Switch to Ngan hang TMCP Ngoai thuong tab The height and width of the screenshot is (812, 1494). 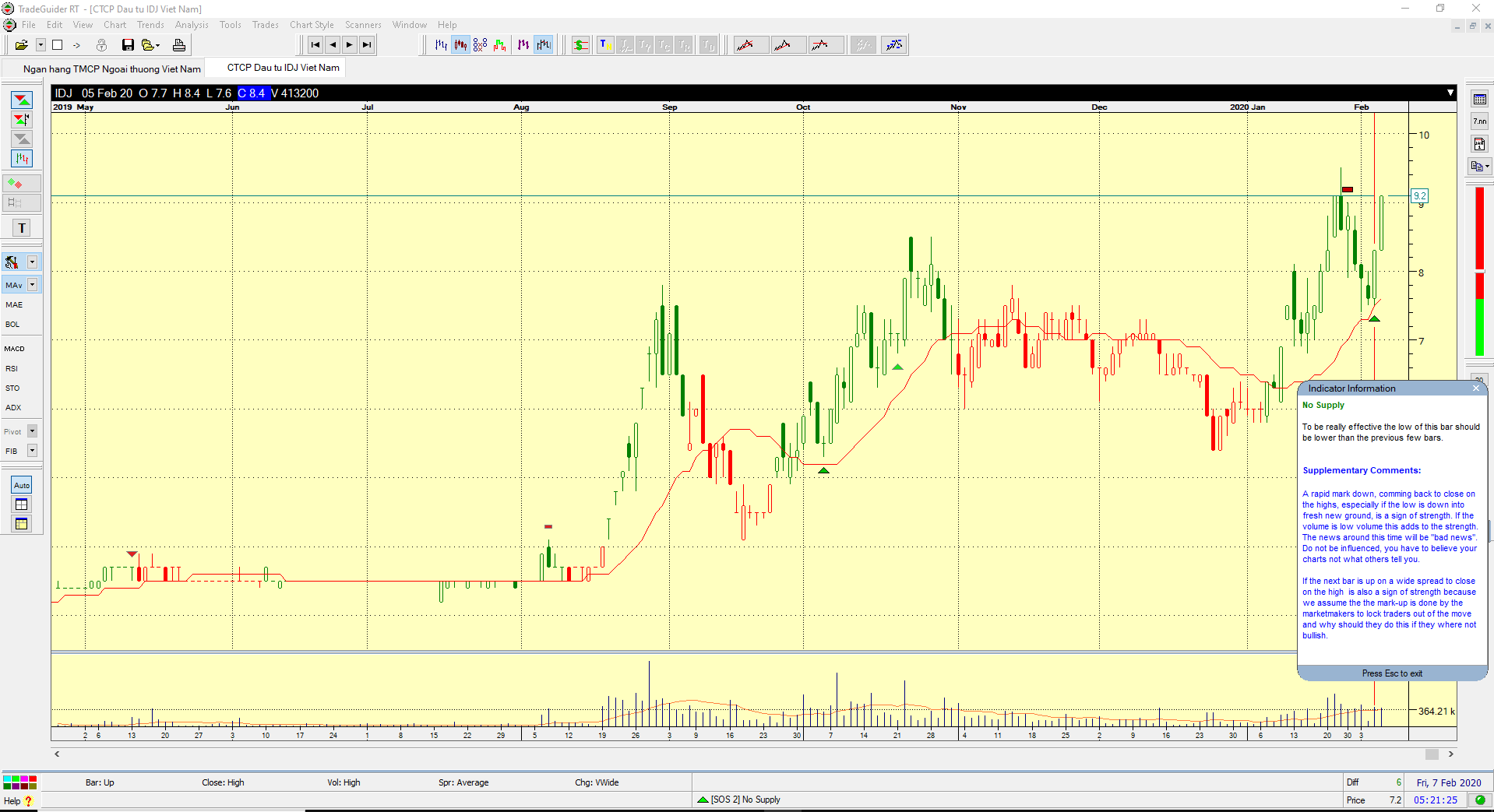click(x=111, y=69)
